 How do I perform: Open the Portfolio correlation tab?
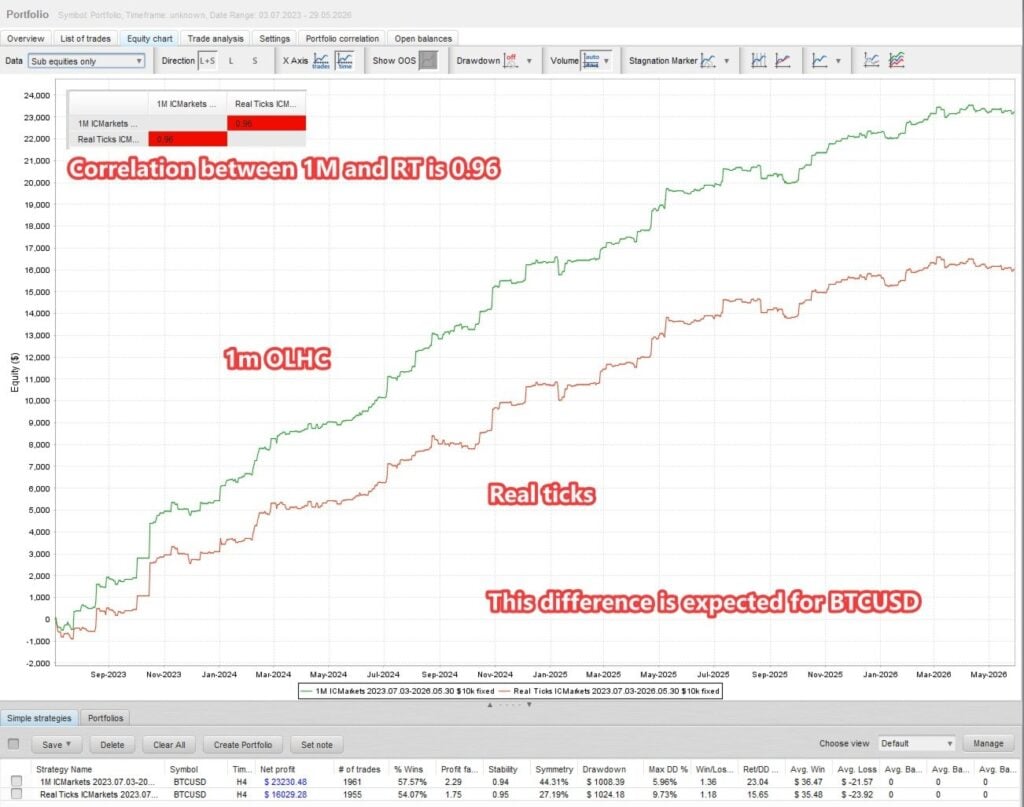(x=342, y=39)
